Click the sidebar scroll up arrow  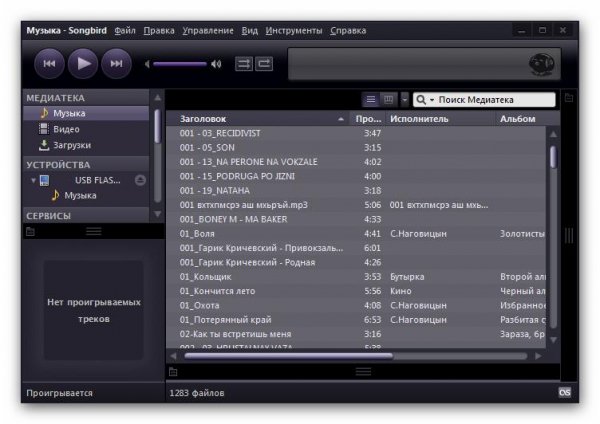(158, 98)
